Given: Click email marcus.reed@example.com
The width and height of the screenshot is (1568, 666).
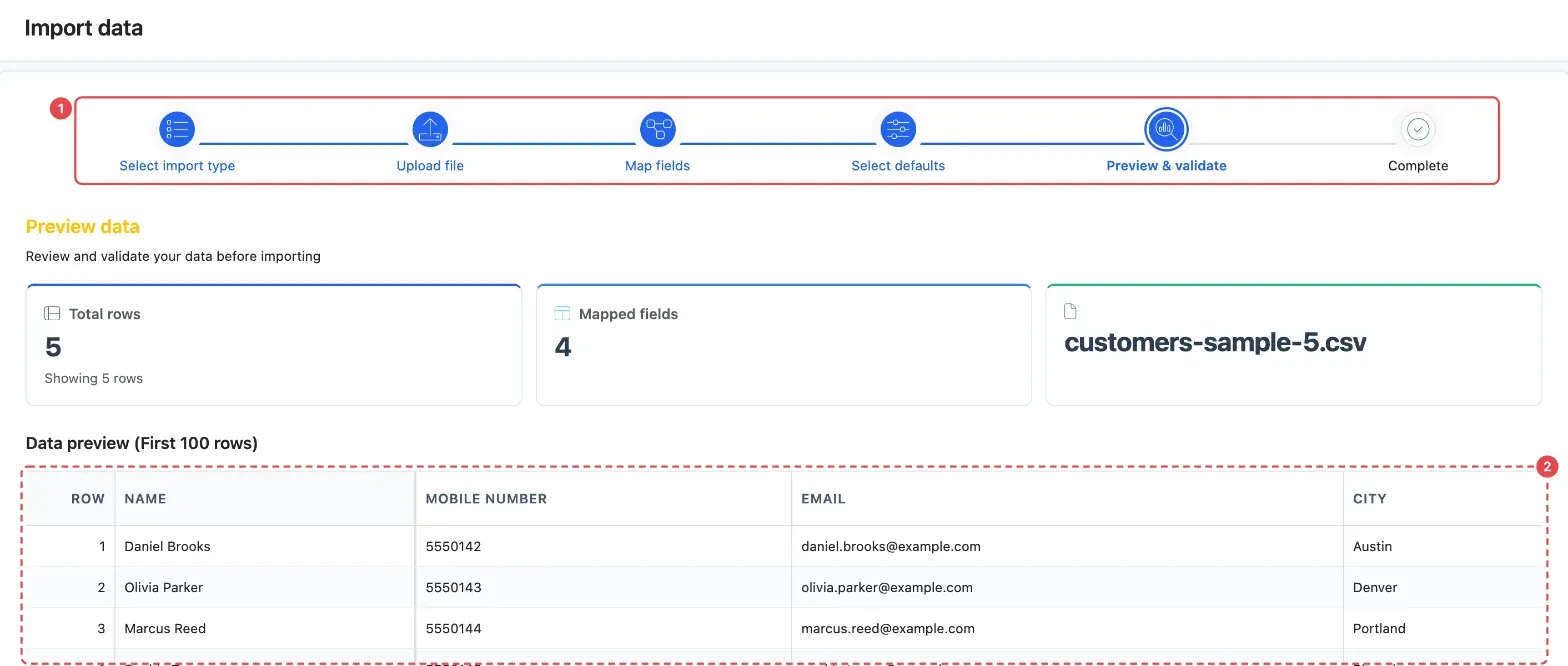Looking at the screenshot, I should coord(888,629).
